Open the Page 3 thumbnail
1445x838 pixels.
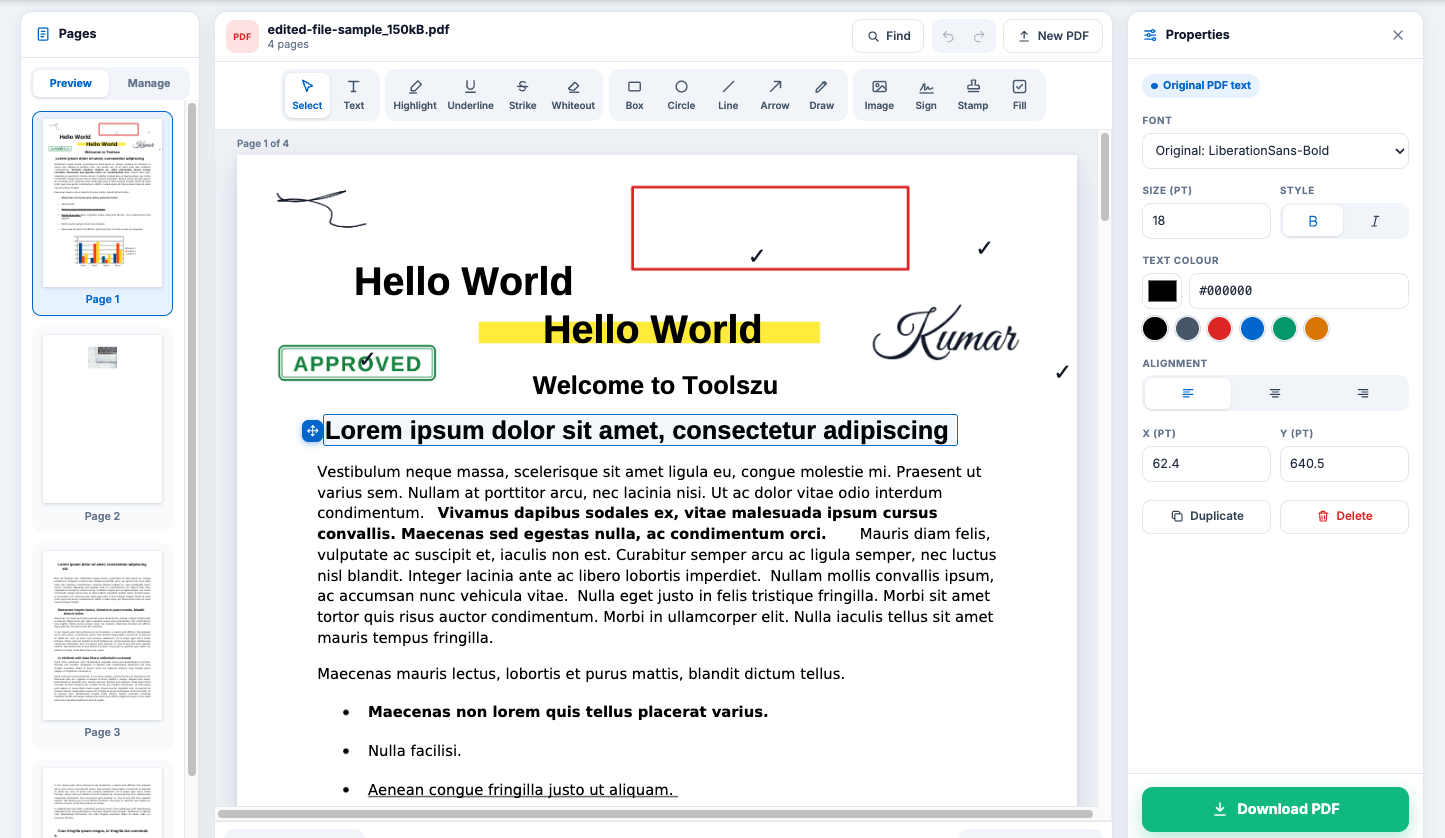click(102, 645)
